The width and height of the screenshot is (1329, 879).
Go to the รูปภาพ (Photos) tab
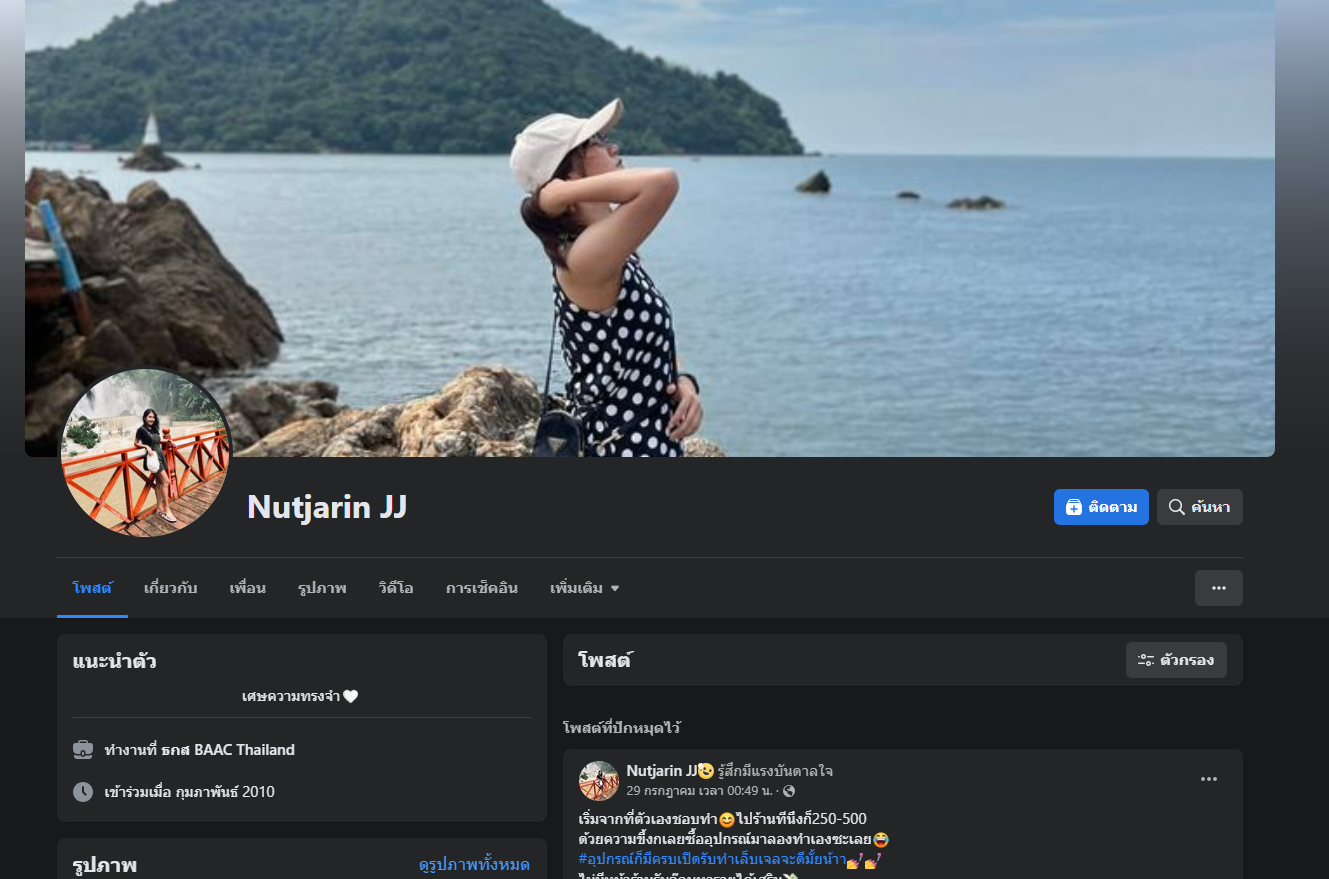[x=322, y=588]
